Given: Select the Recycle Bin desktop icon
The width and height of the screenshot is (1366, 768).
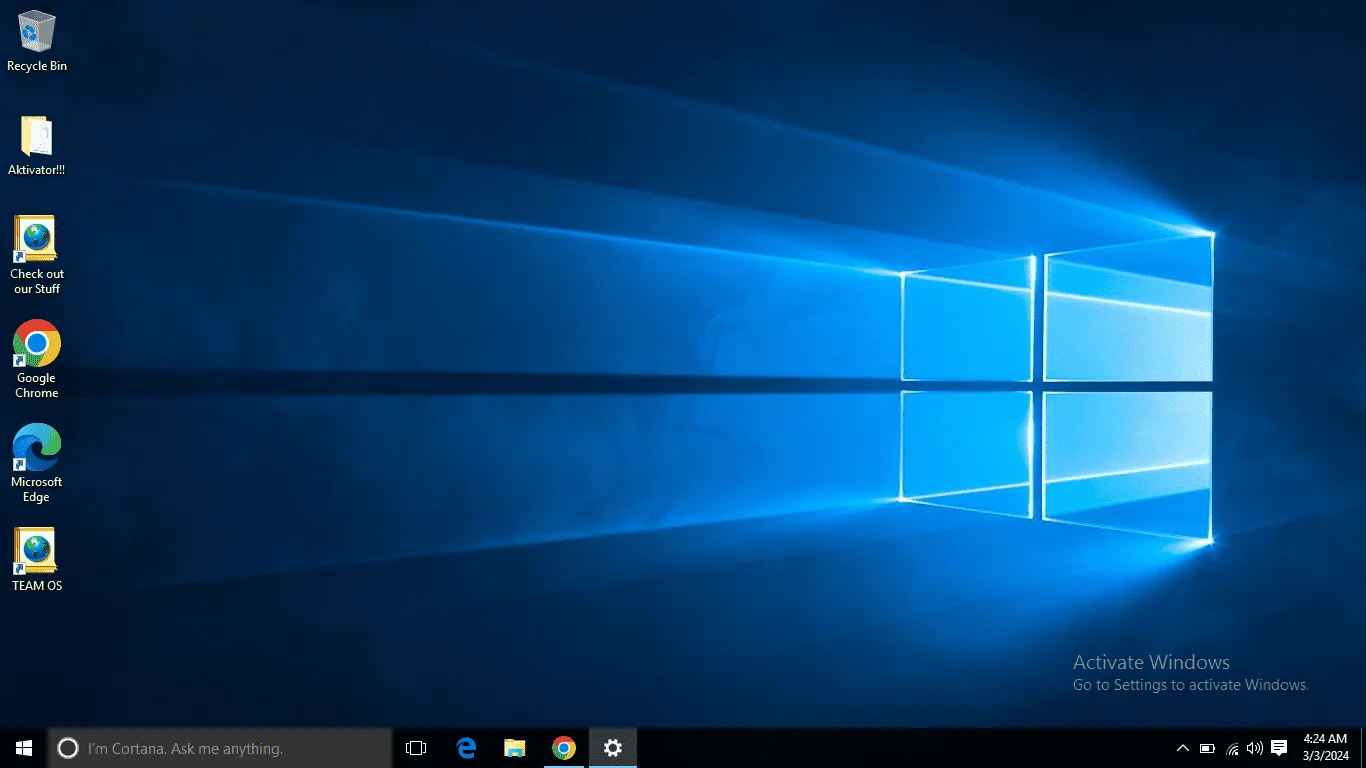Looking at the screenshot, I should coord(37,41).
